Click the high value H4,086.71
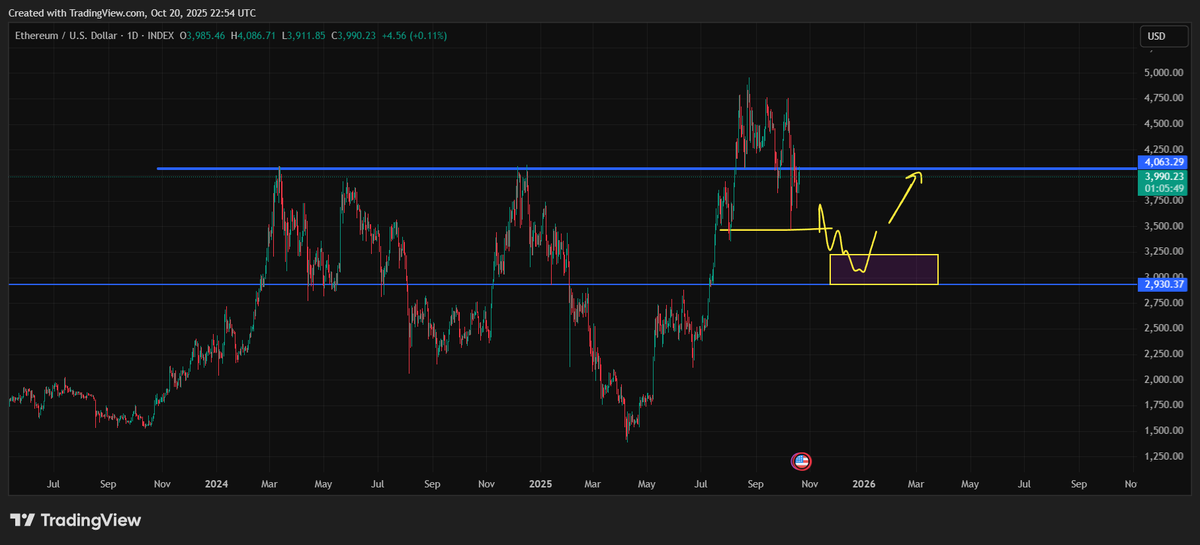The height and width of the screenshot is (545, 1200). click(254, 36)
